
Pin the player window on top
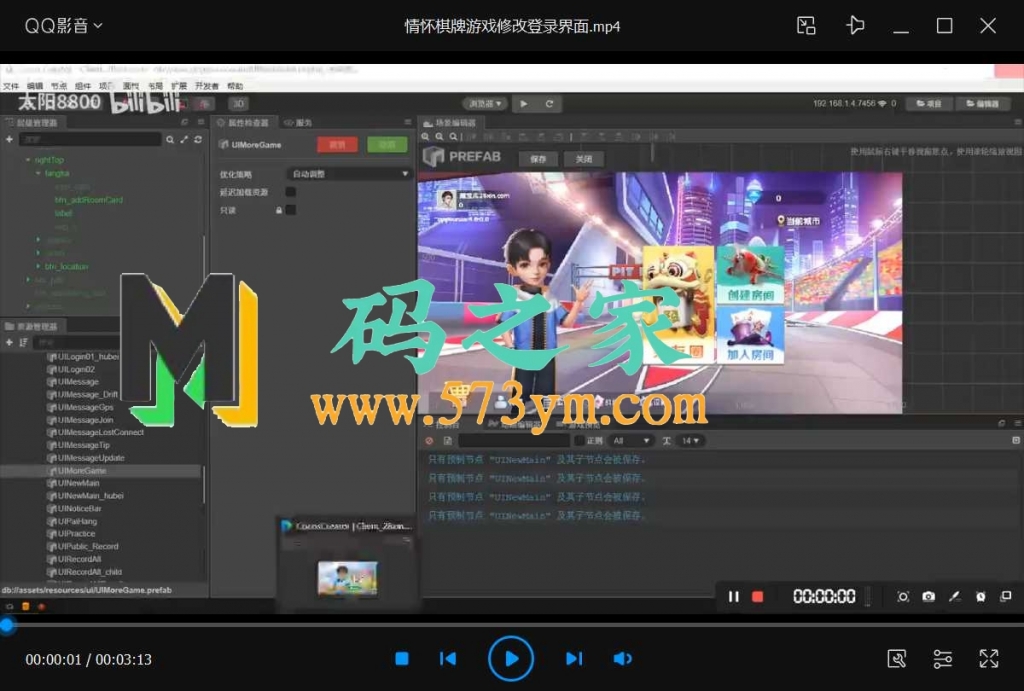click(855, 25)
